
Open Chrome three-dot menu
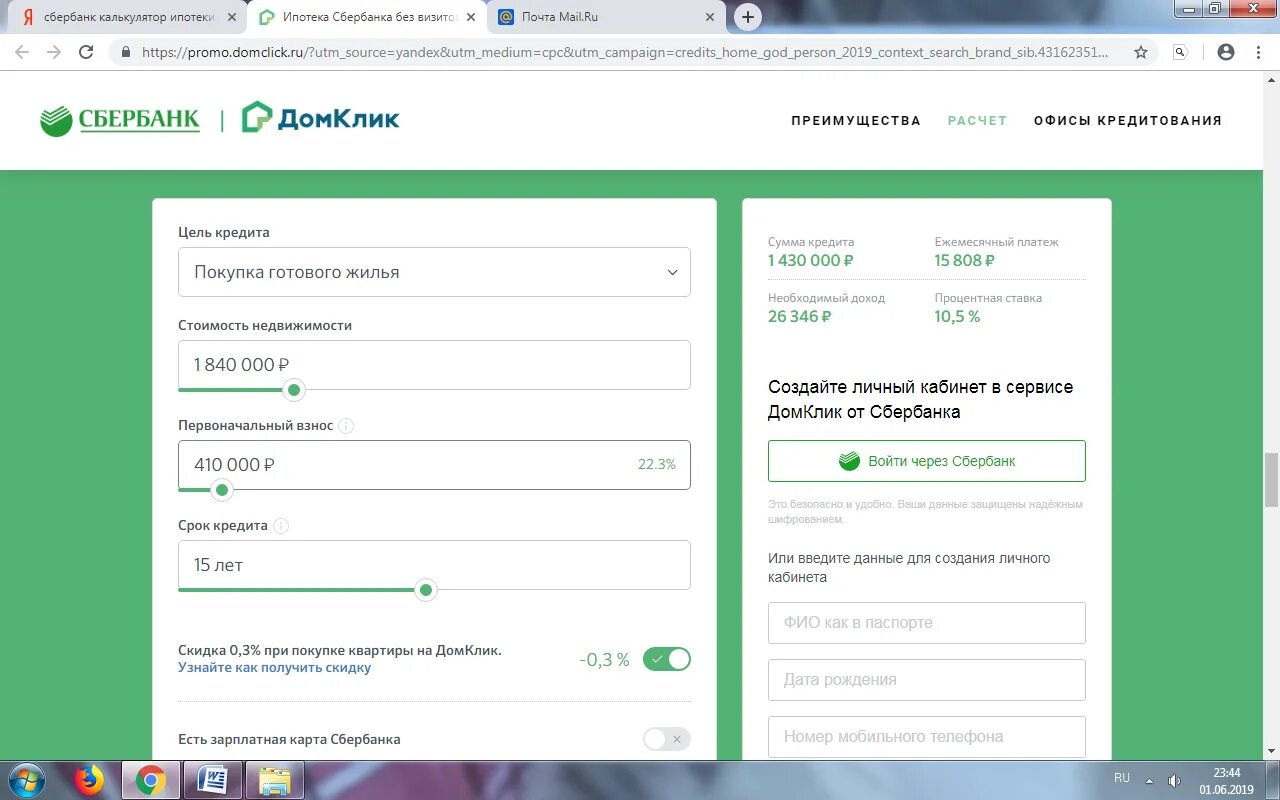(x=1259, y=52)
